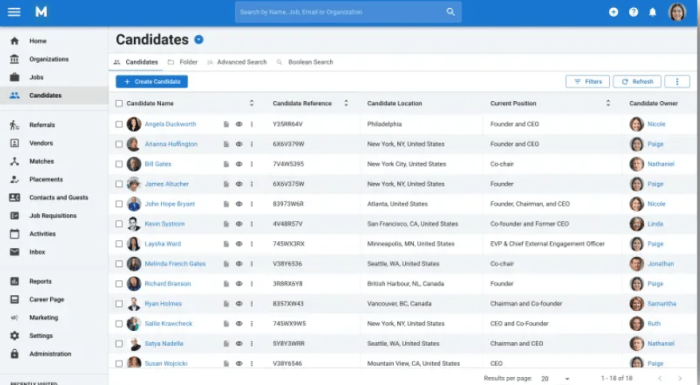
Task: Open the three-dot menu for Kevin Systrom
Action: (x=252, y=224)
